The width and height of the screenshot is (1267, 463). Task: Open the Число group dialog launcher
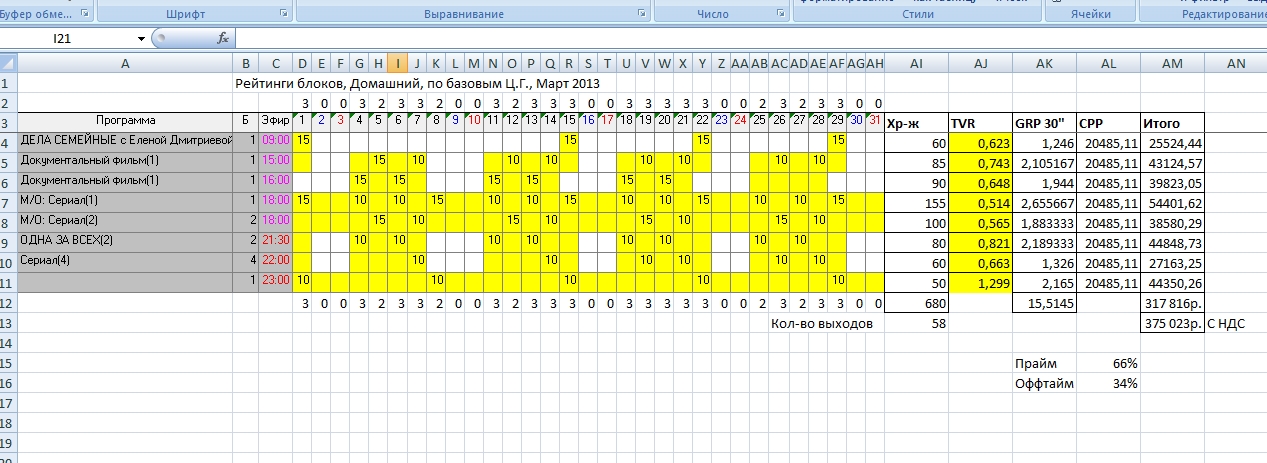780,14
